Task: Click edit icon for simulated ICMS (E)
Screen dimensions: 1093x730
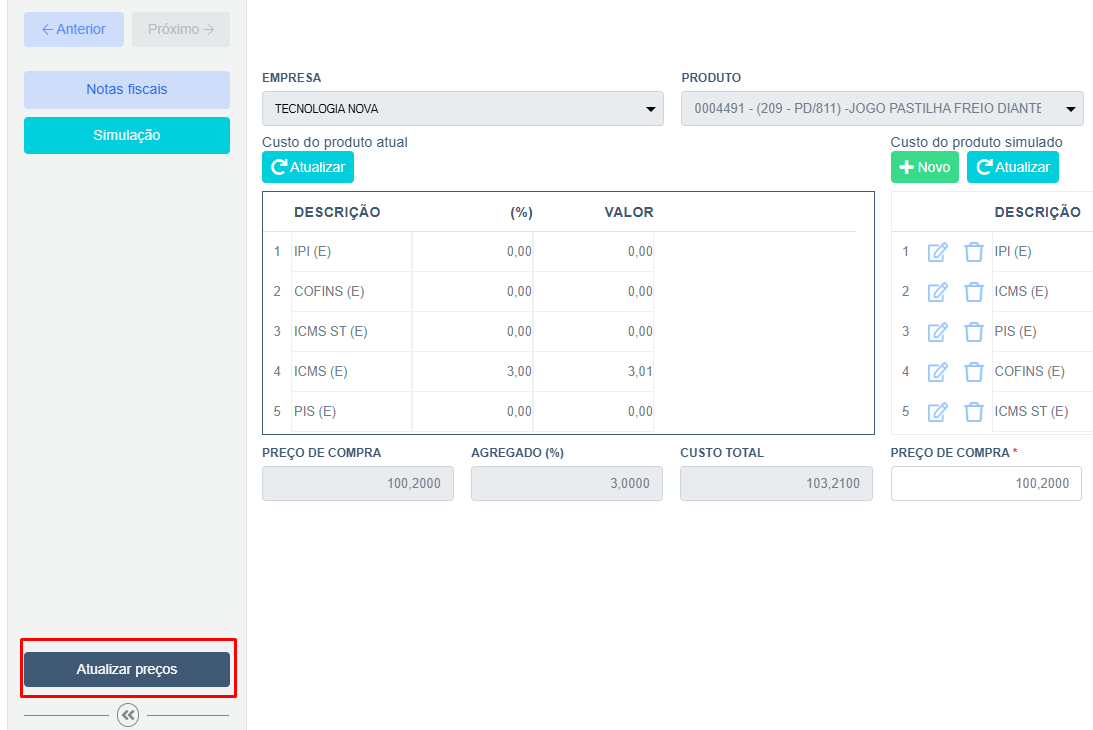Action: coord(937,292)
